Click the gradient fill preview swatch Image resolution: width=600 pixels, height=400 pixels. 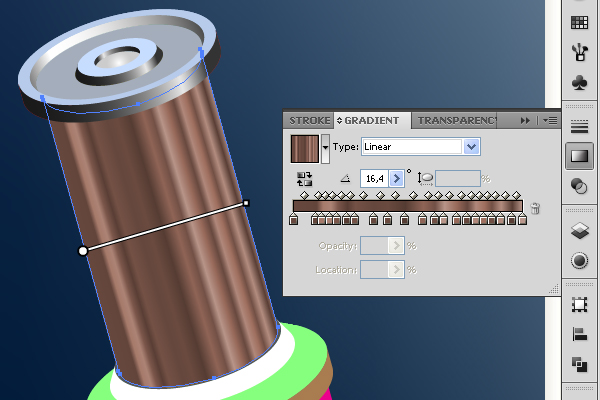pos(305,149)
